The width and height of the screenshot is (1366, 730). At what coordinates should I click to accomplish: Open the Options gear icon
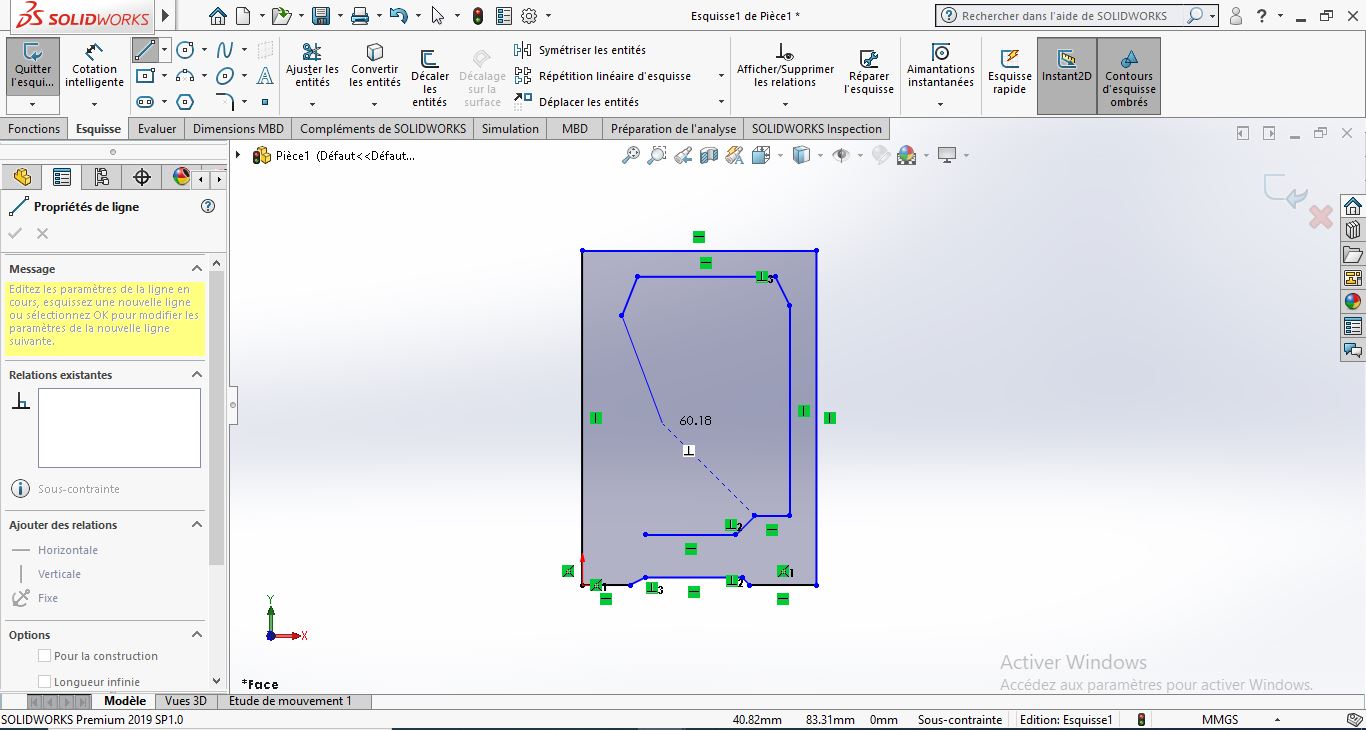[x=529, y=16]
